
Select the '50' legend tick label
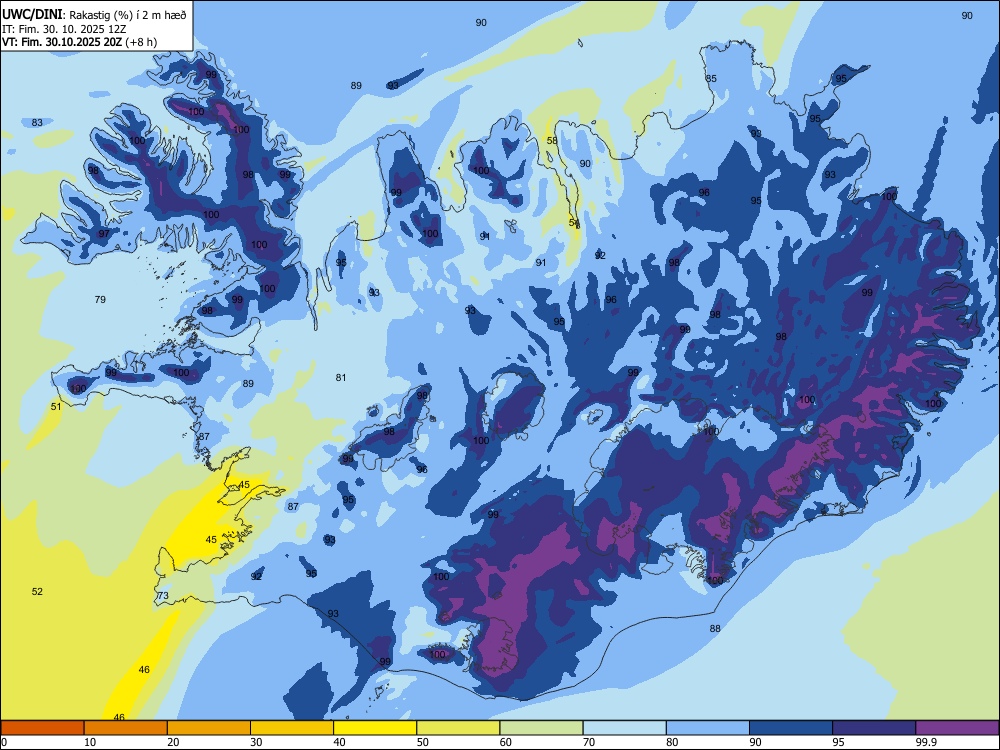click(x=422, y=742)
